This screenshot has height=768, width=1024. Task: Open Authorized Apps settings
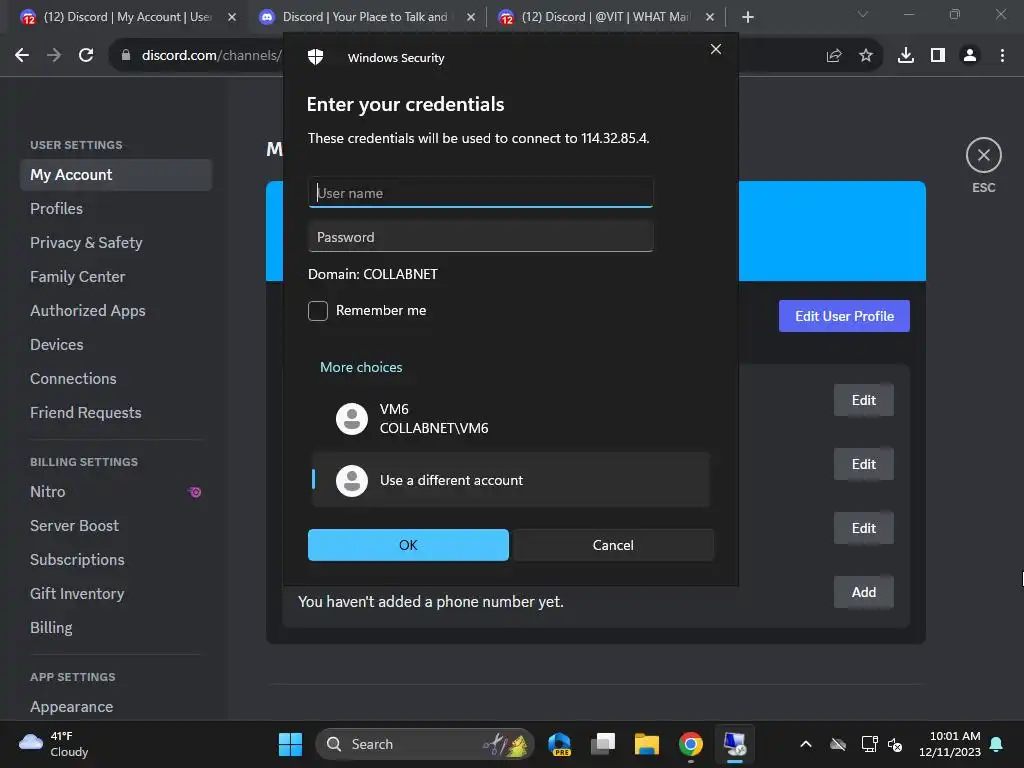[x=116, y=310]
